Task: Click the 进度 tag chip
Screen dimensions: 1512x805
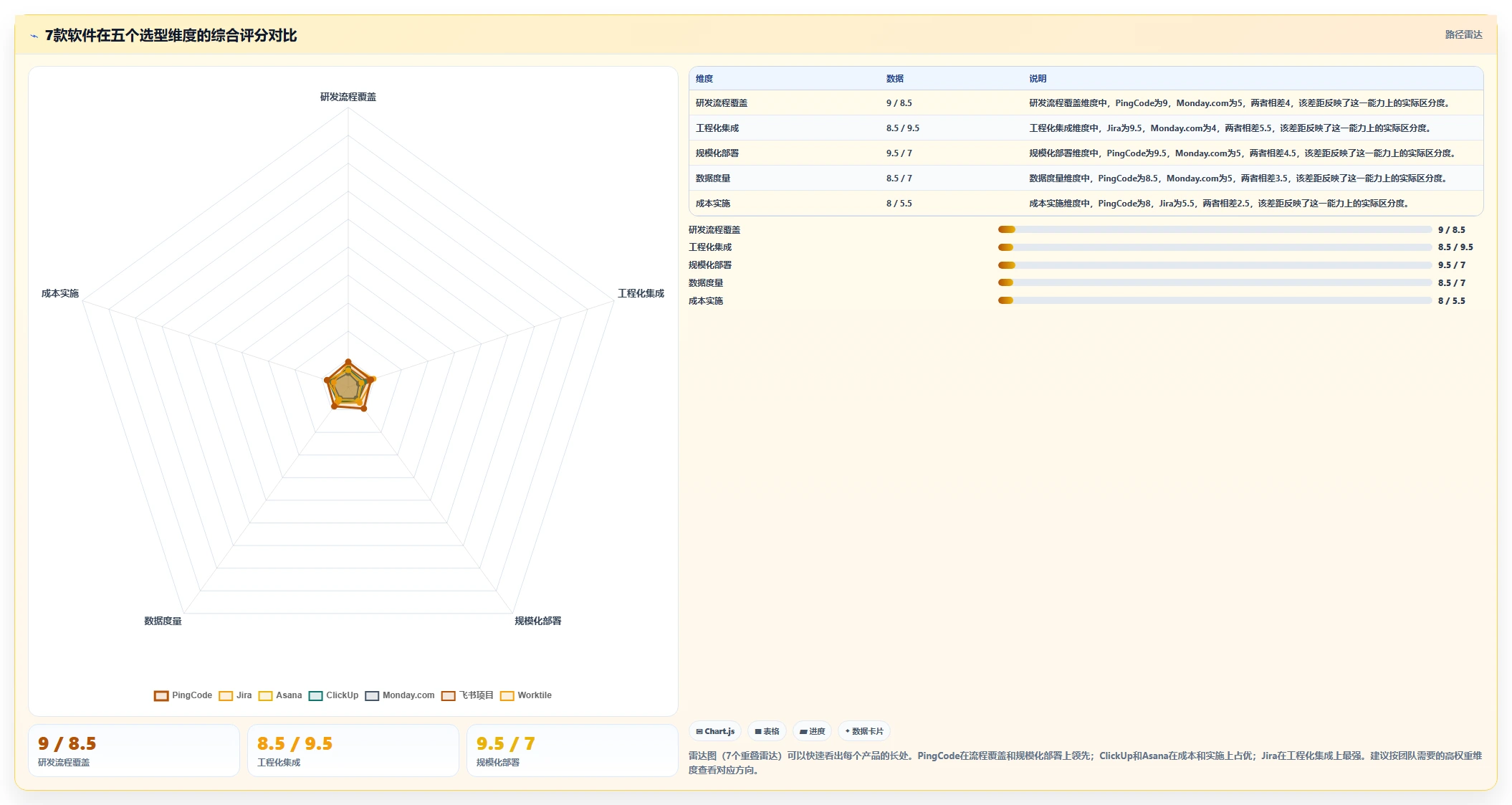Action: coord(812,731)
